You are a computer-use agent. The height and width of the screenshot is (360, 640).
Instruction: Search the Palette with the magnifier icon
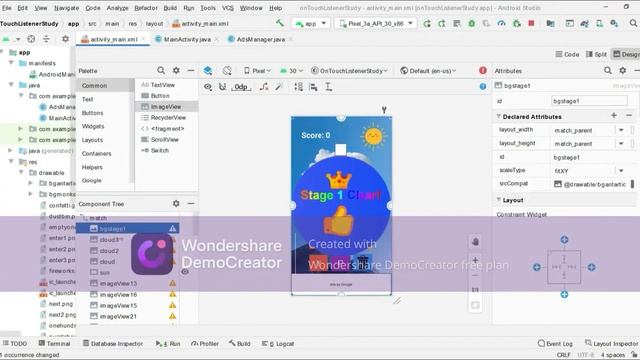pyautogui.click(x=161, y=70)
